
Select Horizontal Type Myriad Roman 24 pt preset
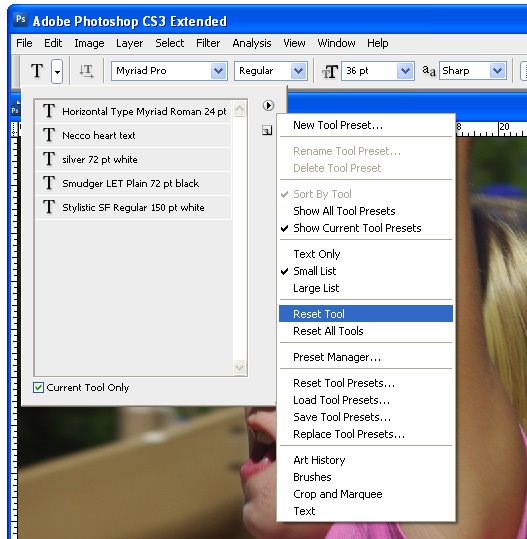[x=133, y=111]
